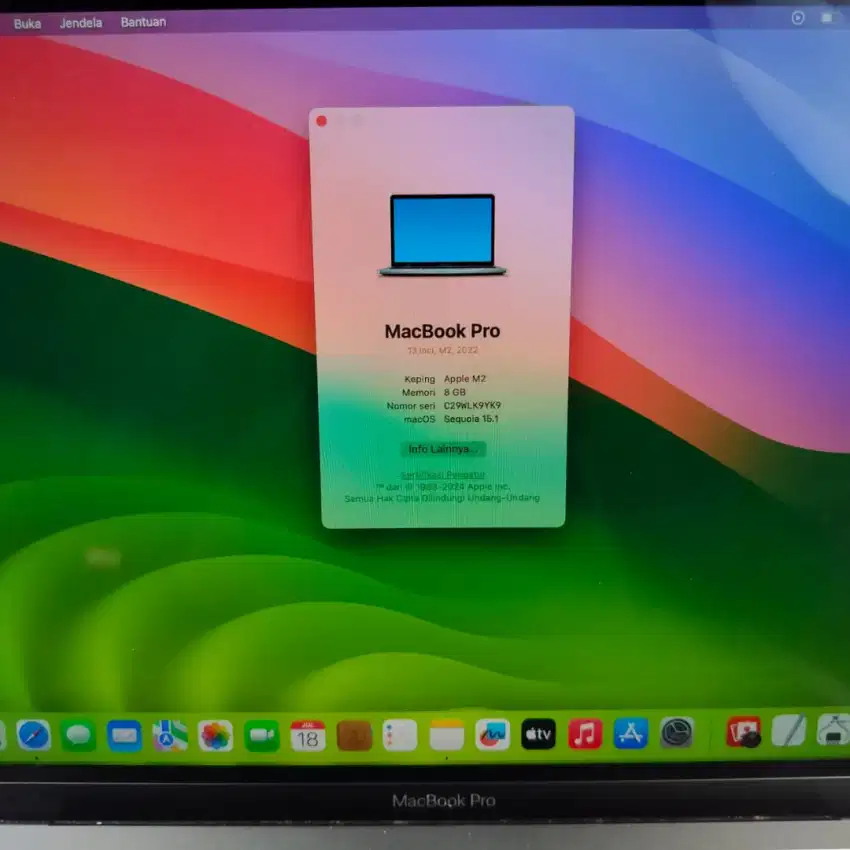Click the 'Keping' label

pyautogui.click(x=420, y=379)
